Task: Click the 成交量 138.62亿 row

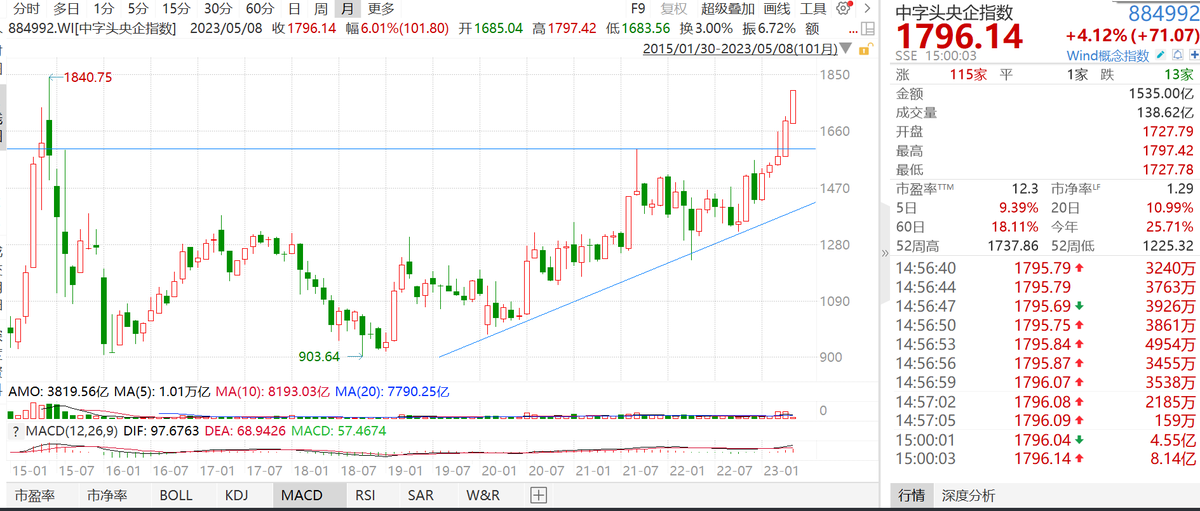Action: 1044,111
